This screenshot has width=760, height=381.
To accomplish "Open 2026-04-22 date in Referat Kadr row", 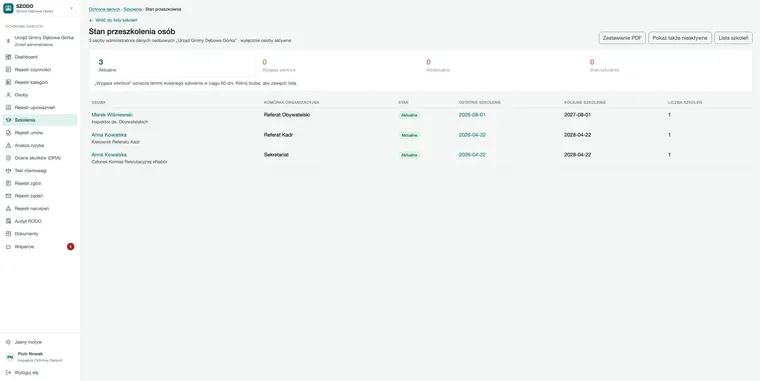I will pos(472,135).
